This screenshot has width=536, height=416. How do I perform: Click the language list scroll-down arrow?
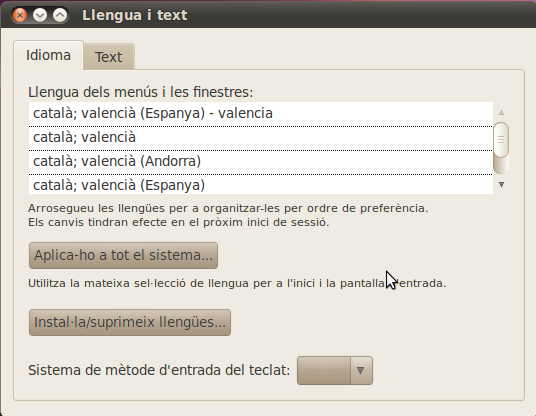pyautogui.click(x=501, y=185)
